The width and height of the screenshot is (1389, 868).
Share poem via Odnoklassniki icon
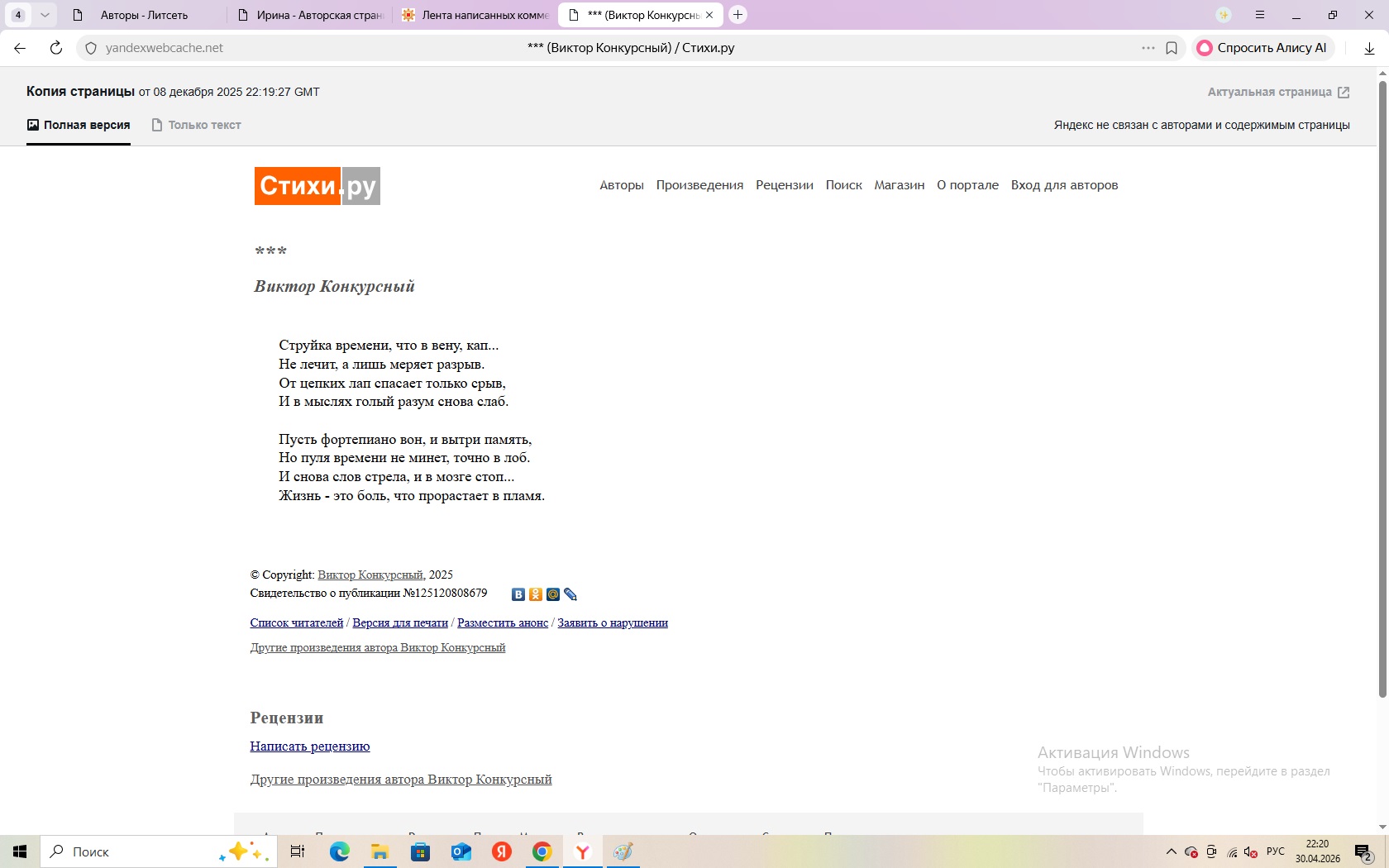coord(536,594)
